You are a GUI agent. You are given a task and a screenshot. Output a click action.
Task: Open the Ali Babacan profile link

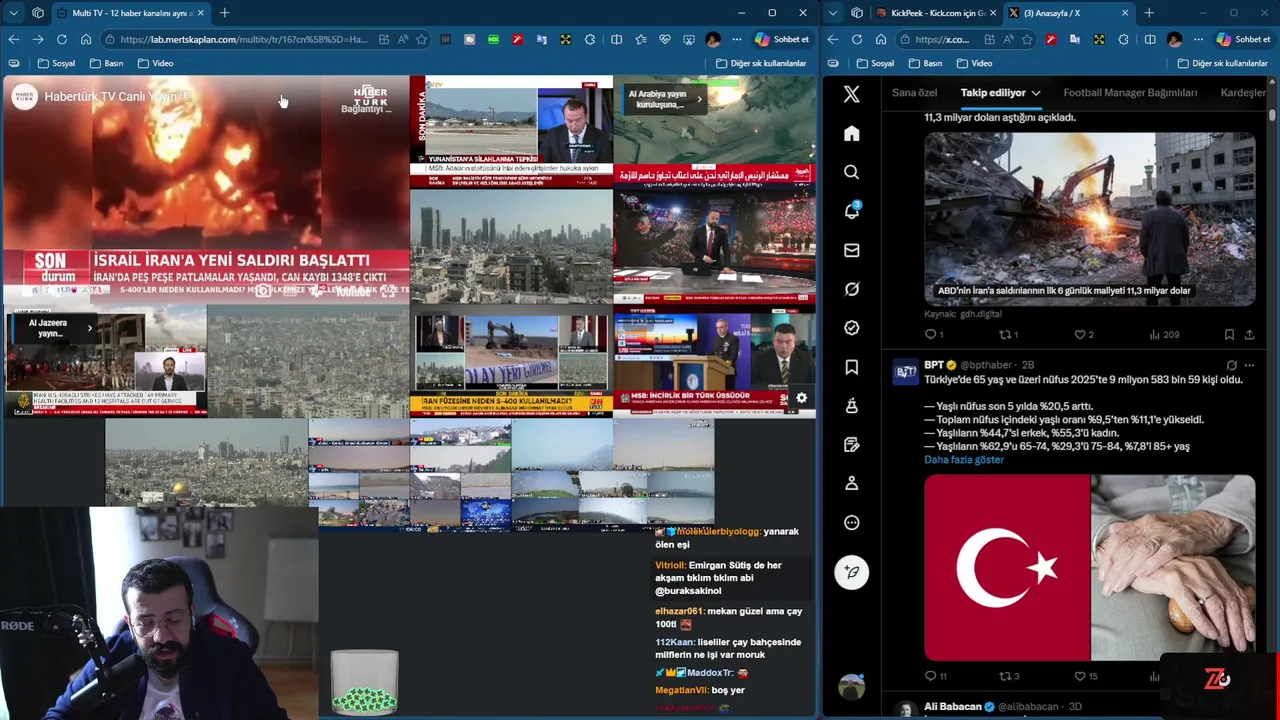click(x=952, y=707)
